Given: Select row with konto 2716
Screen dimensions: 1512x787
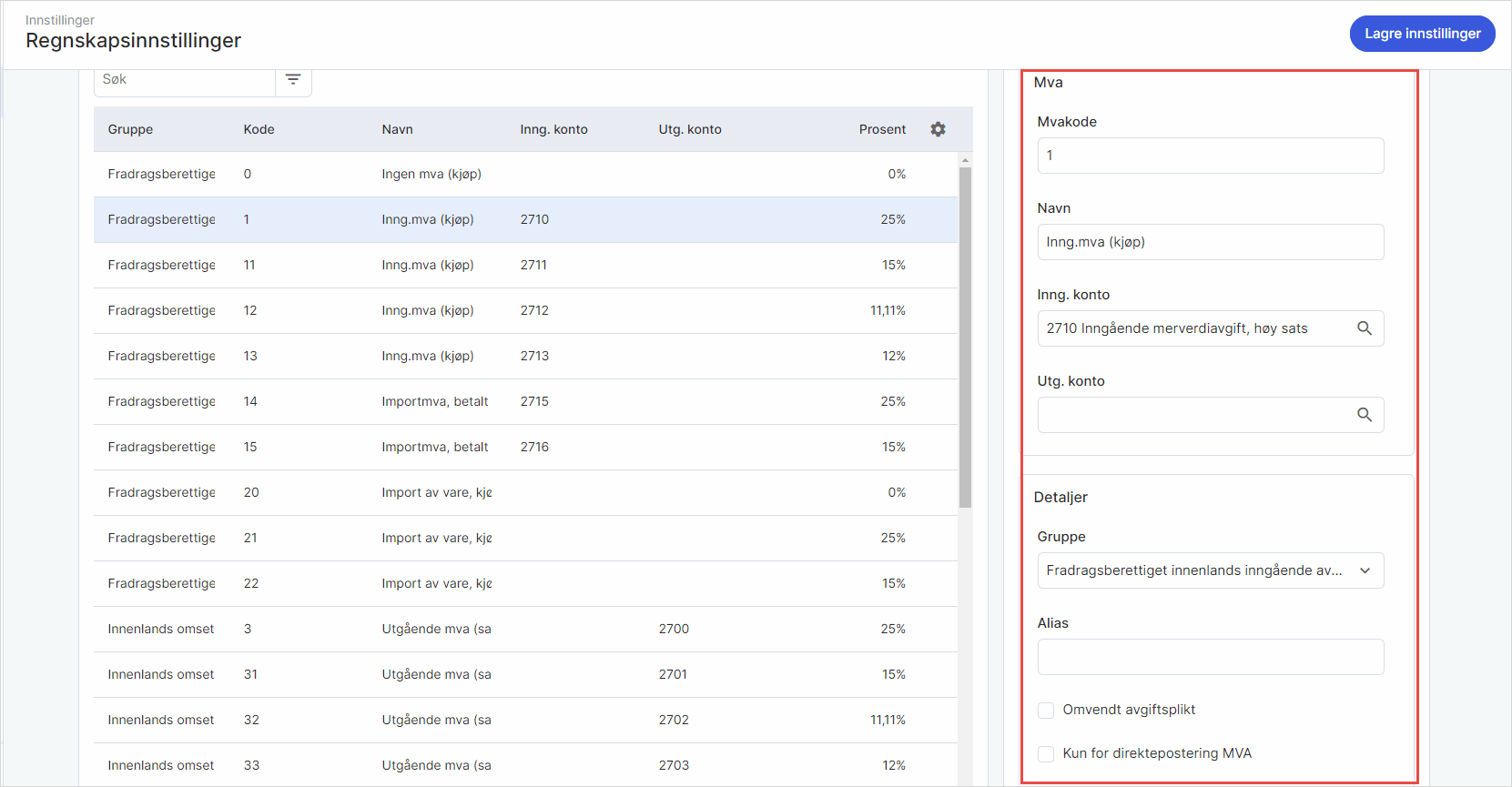Looking at the screenshot, I should click(525, 447).
